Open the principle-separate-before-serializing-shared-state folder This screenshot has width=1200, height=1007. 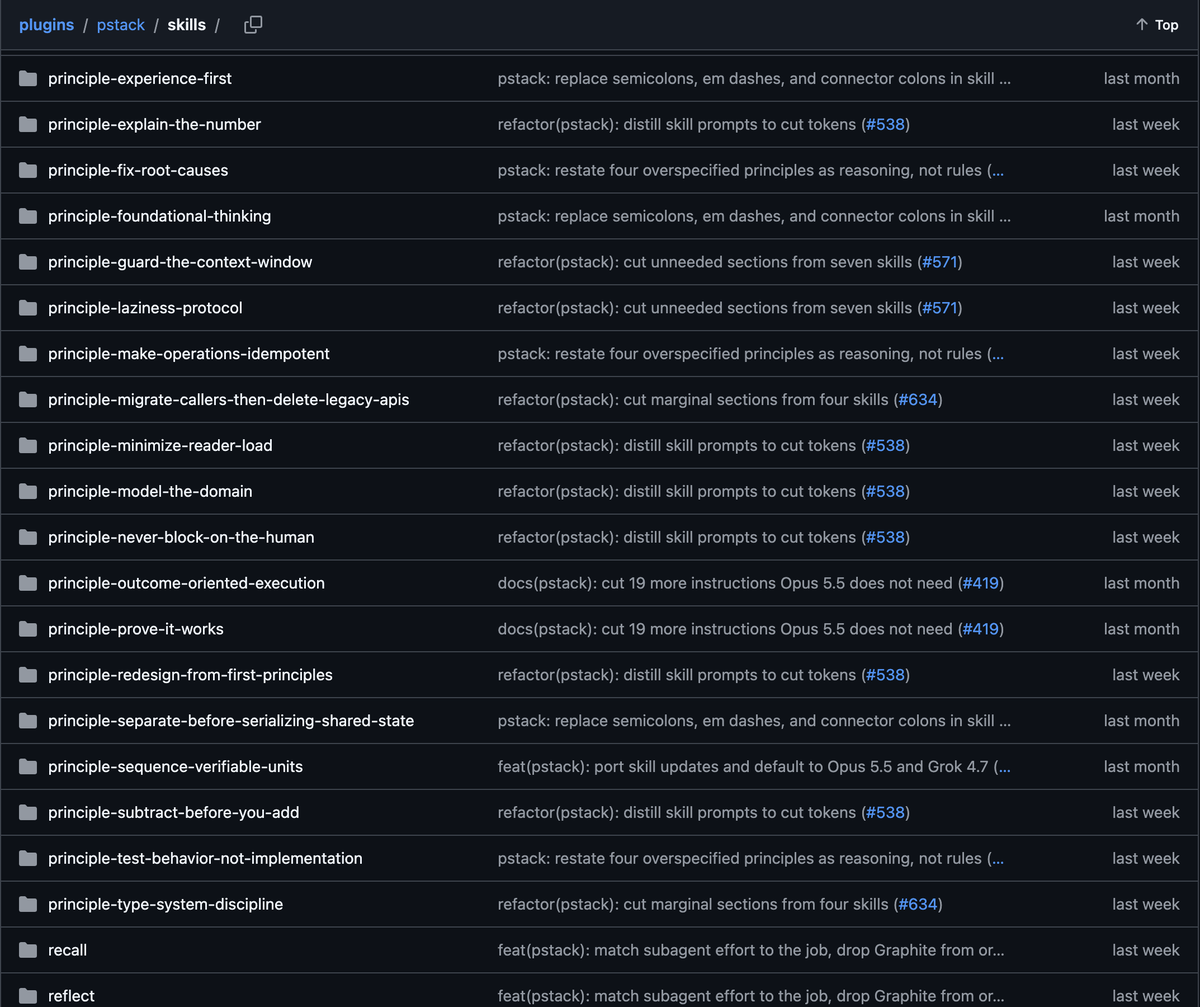point(231,721)
